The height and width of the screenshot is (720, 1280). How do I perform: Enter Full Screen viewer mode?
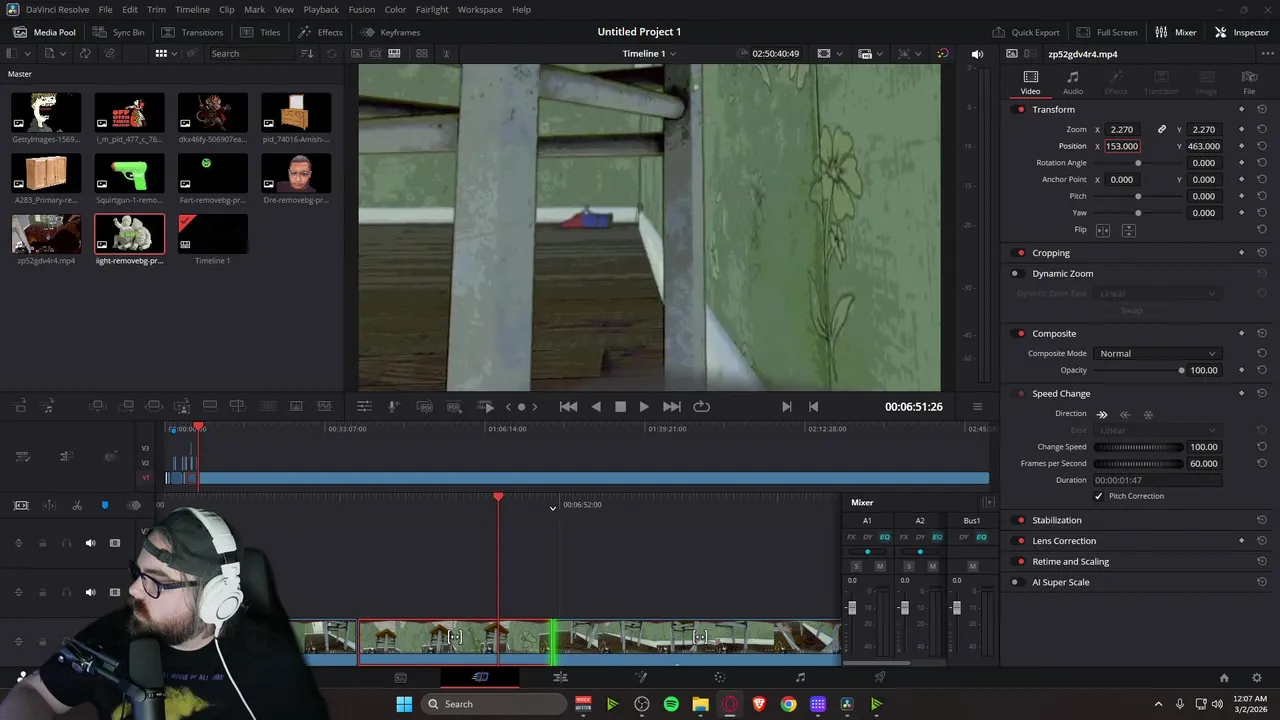[x=1107, y=32]
